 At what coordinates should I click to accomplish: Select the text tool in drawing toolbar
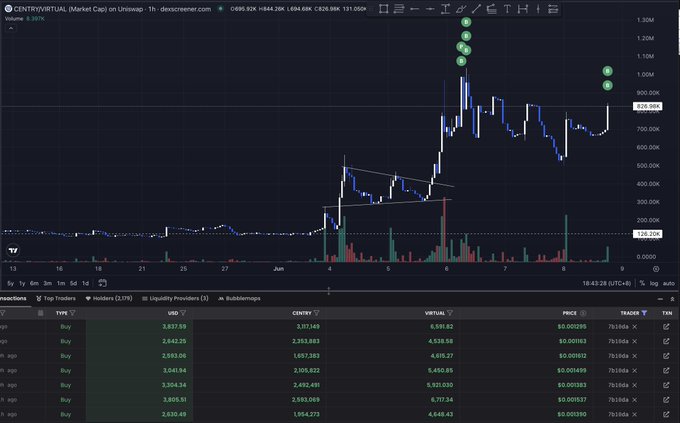(x=507, y=9)
